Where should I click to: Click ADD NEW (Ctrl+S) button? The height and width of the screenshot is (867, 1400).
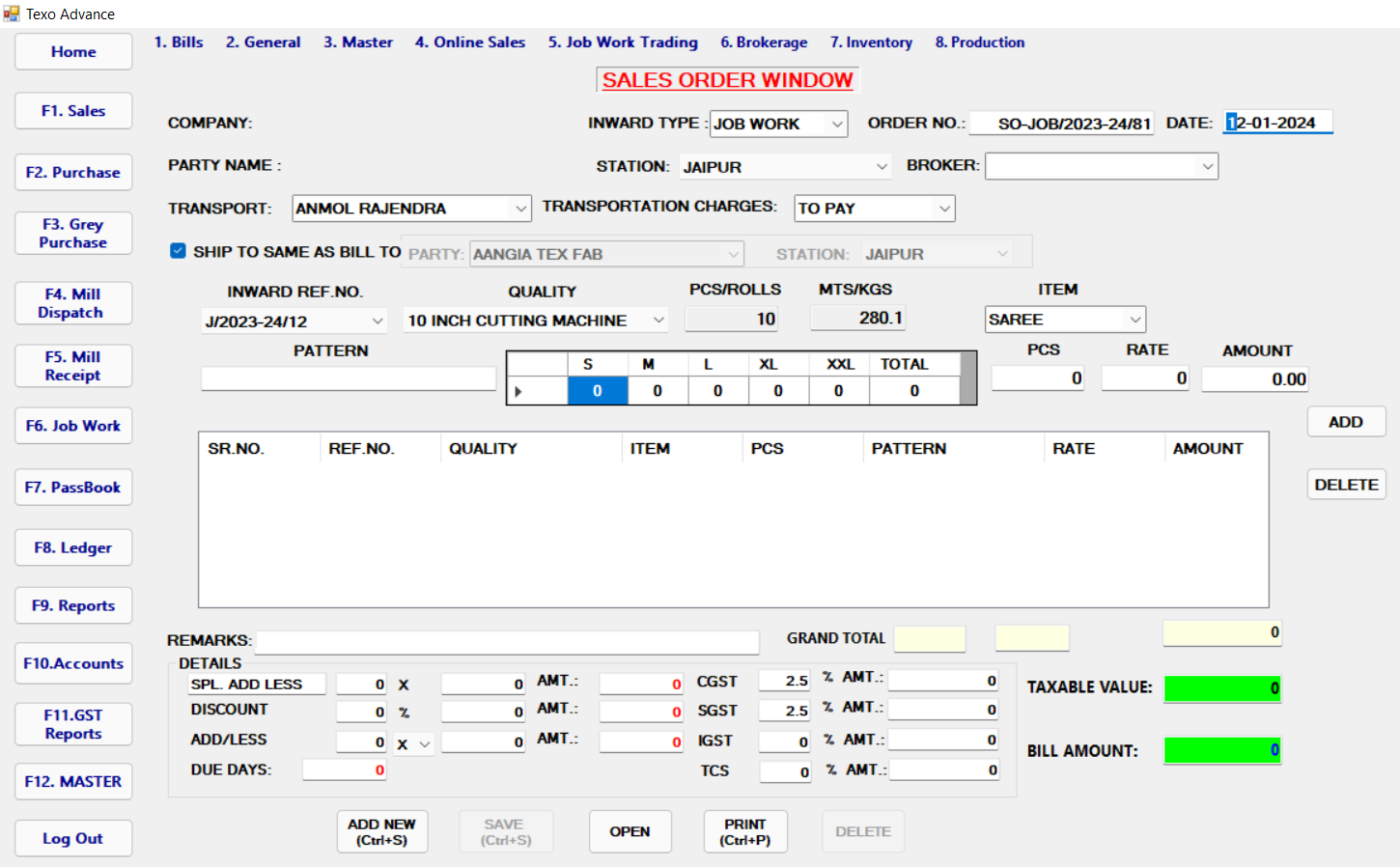point(382,831)
